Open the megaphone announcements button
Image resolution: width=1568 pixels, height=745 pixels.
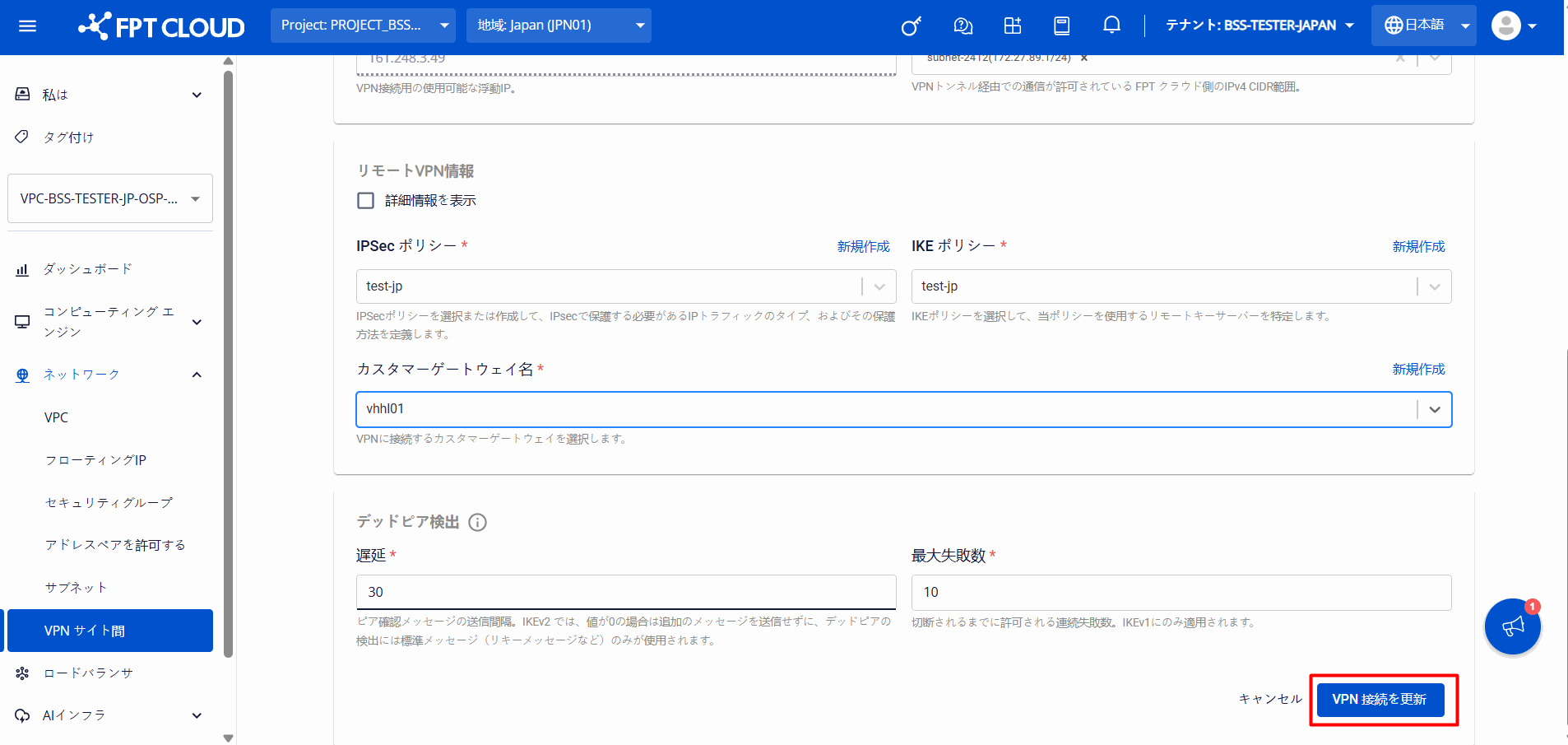pos(1513,626)
